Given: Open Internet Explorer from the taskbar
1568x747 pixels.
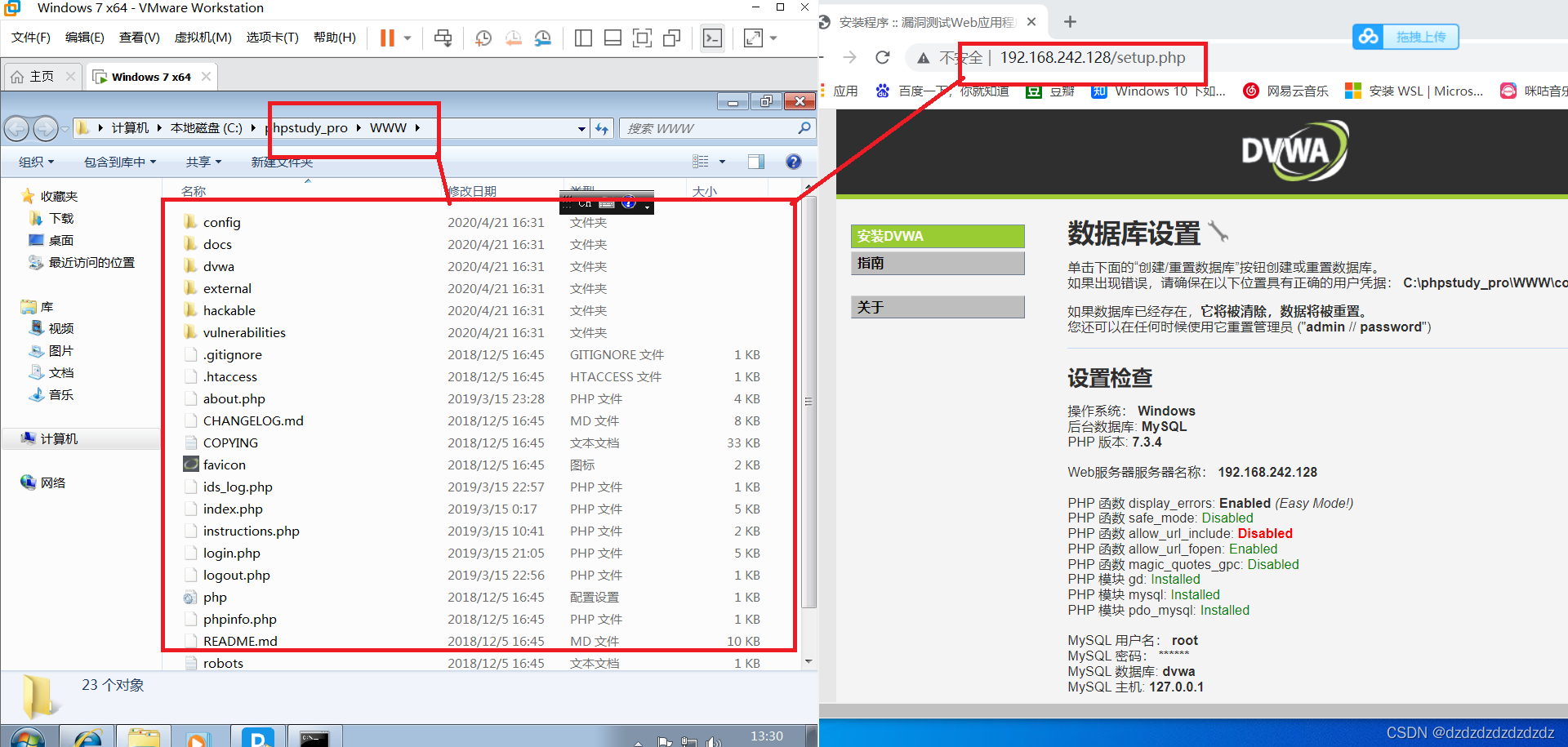Looking at the screenshot, I should click(87, 737).
